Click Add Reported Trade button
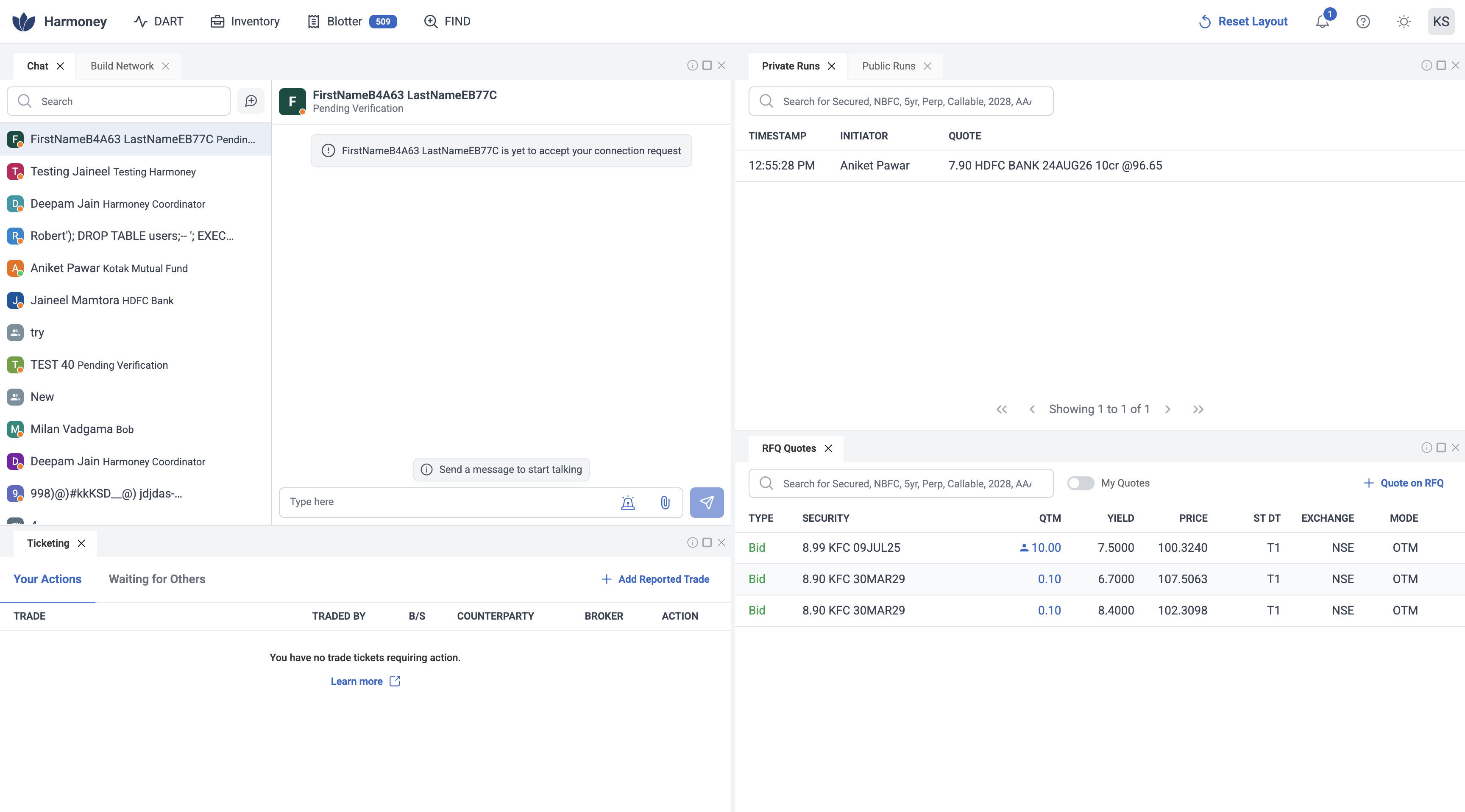Viewport: 1465px width, 812px height. (655, 579)
